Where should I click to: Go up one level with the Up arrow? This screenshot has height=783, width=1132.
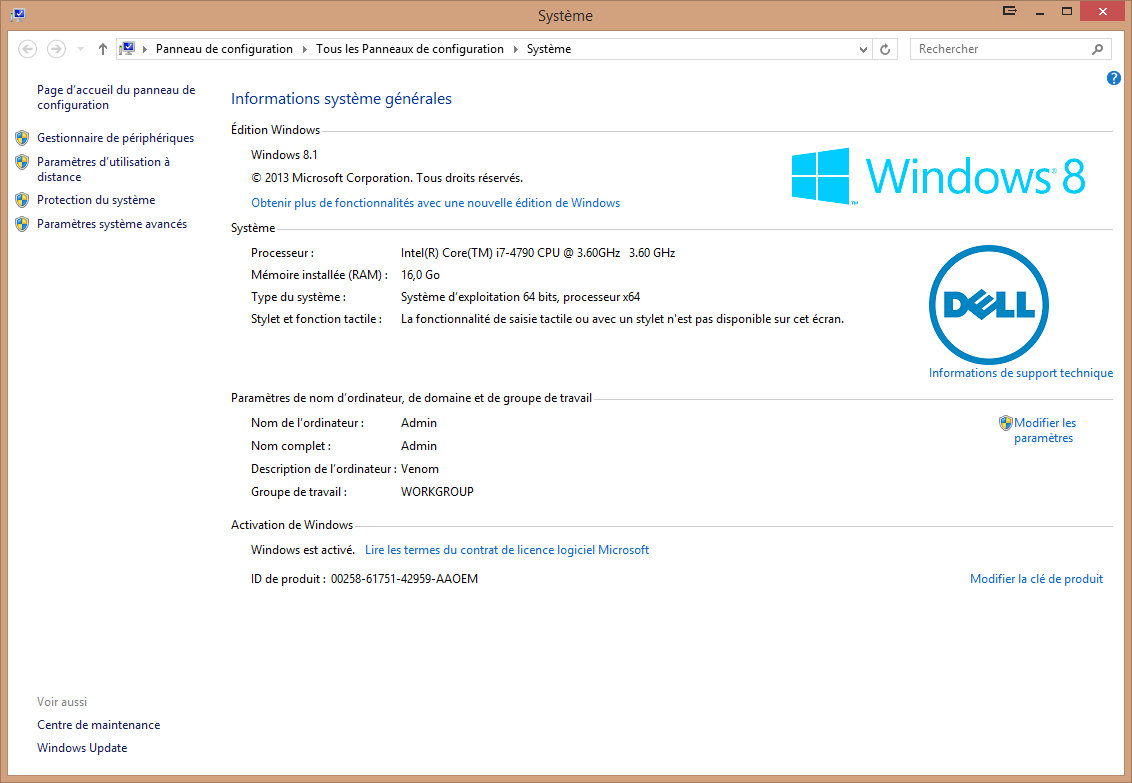coord(103,49)
